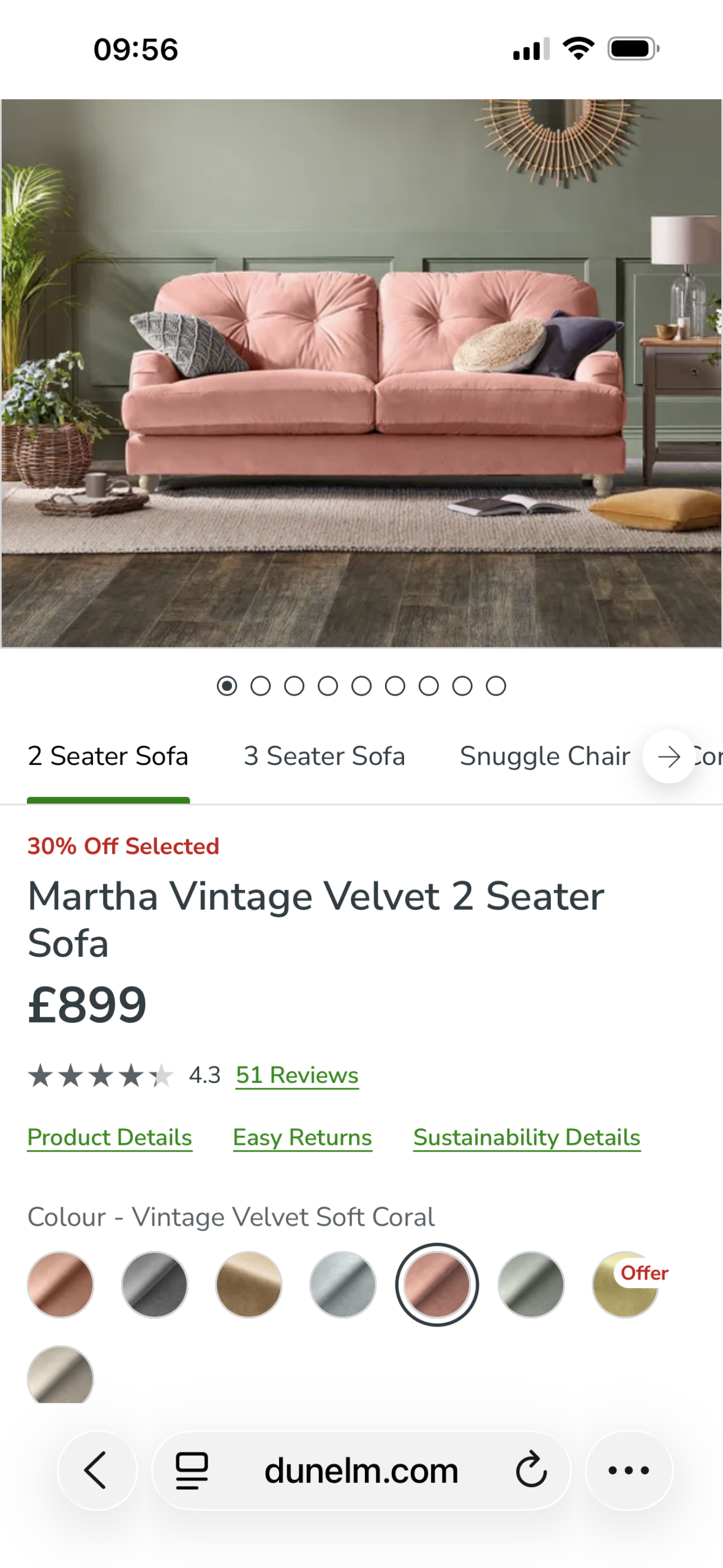Viewport: 723px width, 1568px height.
Task: Switch to the Snuggle Chair tab
Action: pos(545,756)
